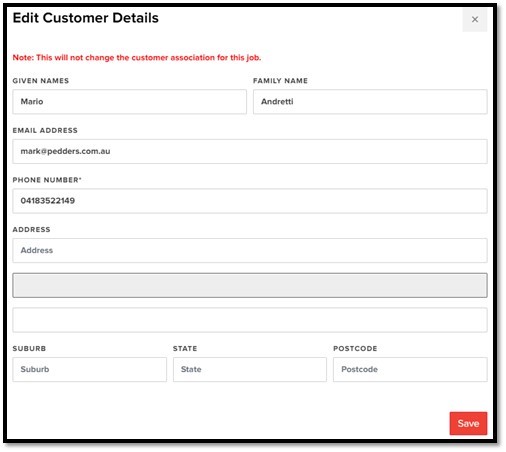Click the empty third address line field
506x452 pixels.
coord(250,320)
